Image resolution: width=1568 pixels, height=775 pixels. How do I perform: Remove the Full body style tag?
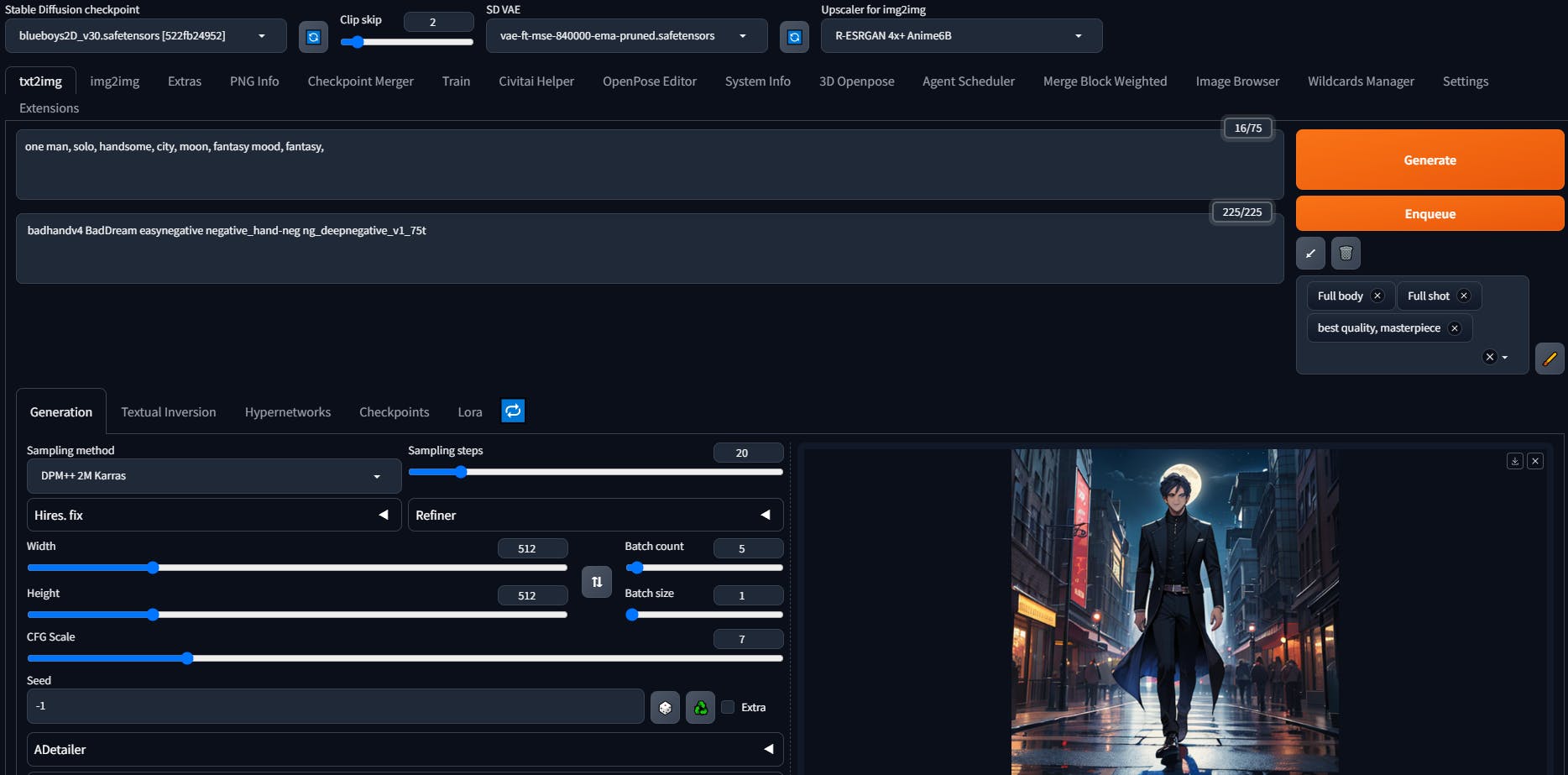click(x=1377, y=296)
